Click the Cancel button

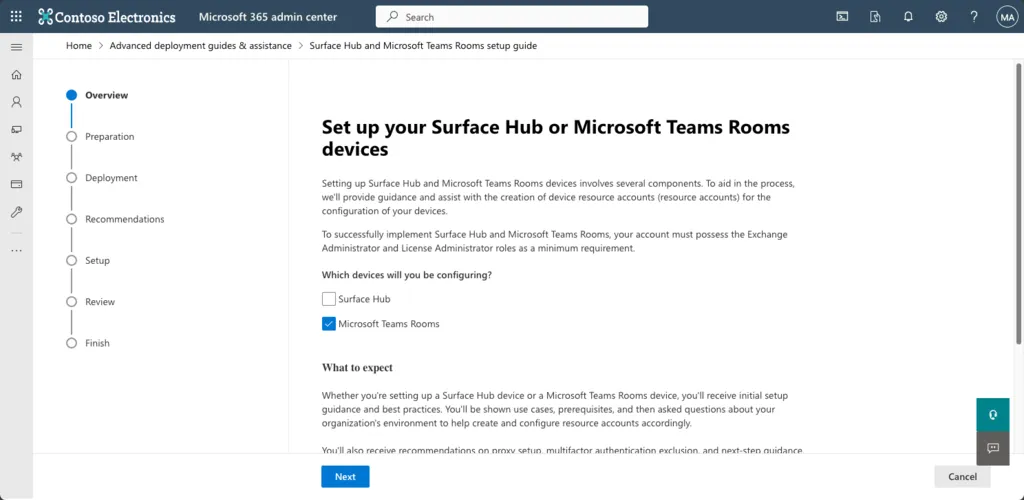coord(962,477)
